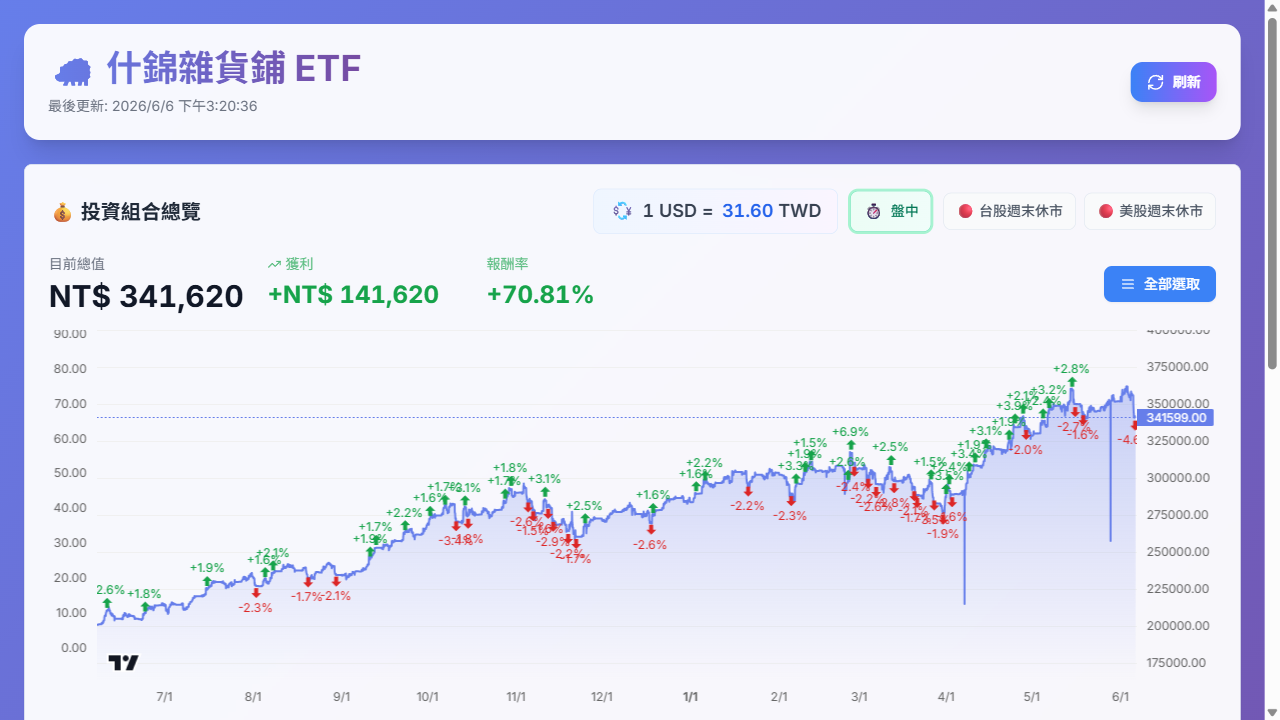This screenshot has height=720, width=1280.
Task: Click the green arrow under +3.3%
Action: (x=795, y=479)
